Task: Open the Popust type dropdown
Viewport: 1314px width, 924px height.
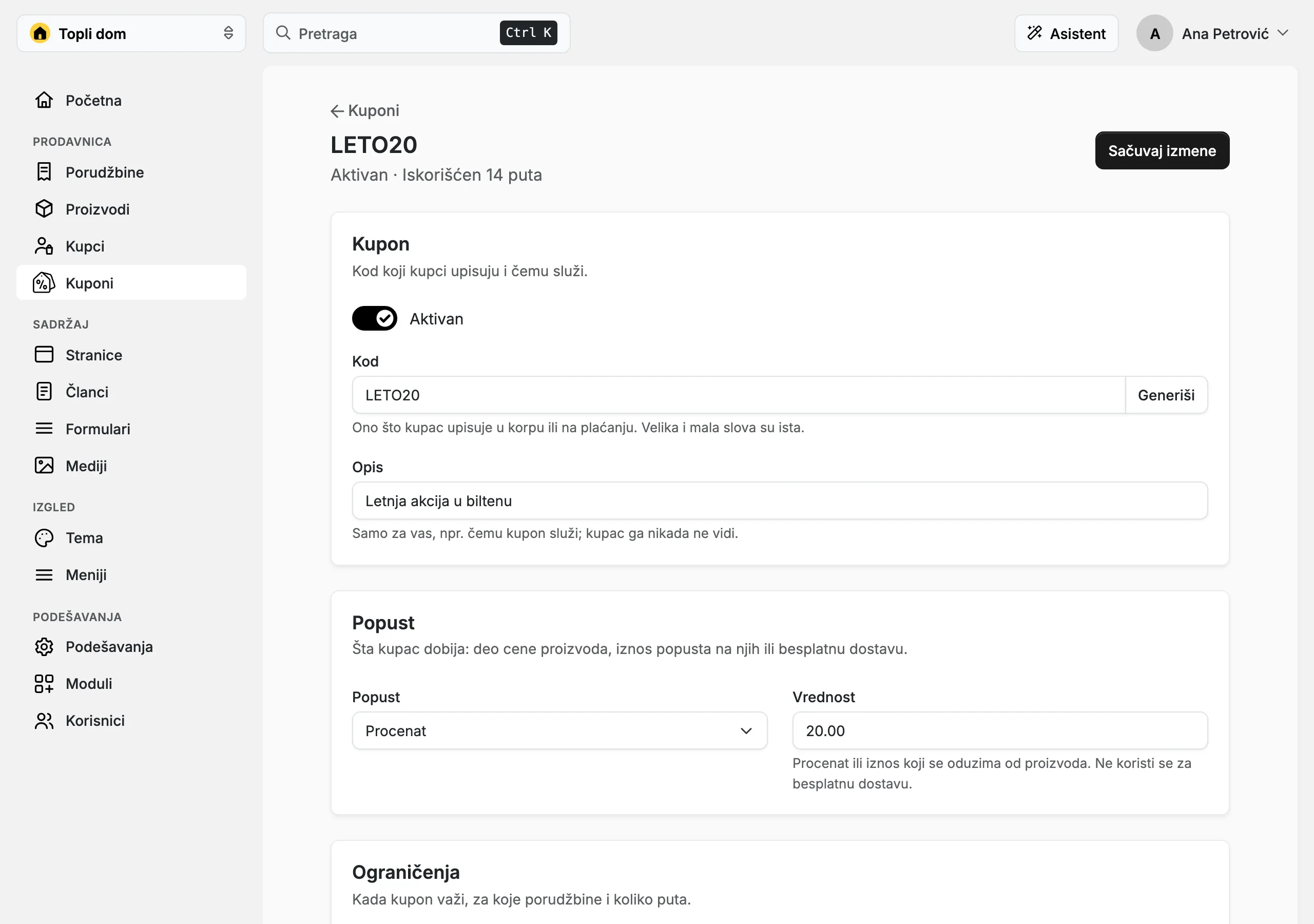Action: [559, 730]
